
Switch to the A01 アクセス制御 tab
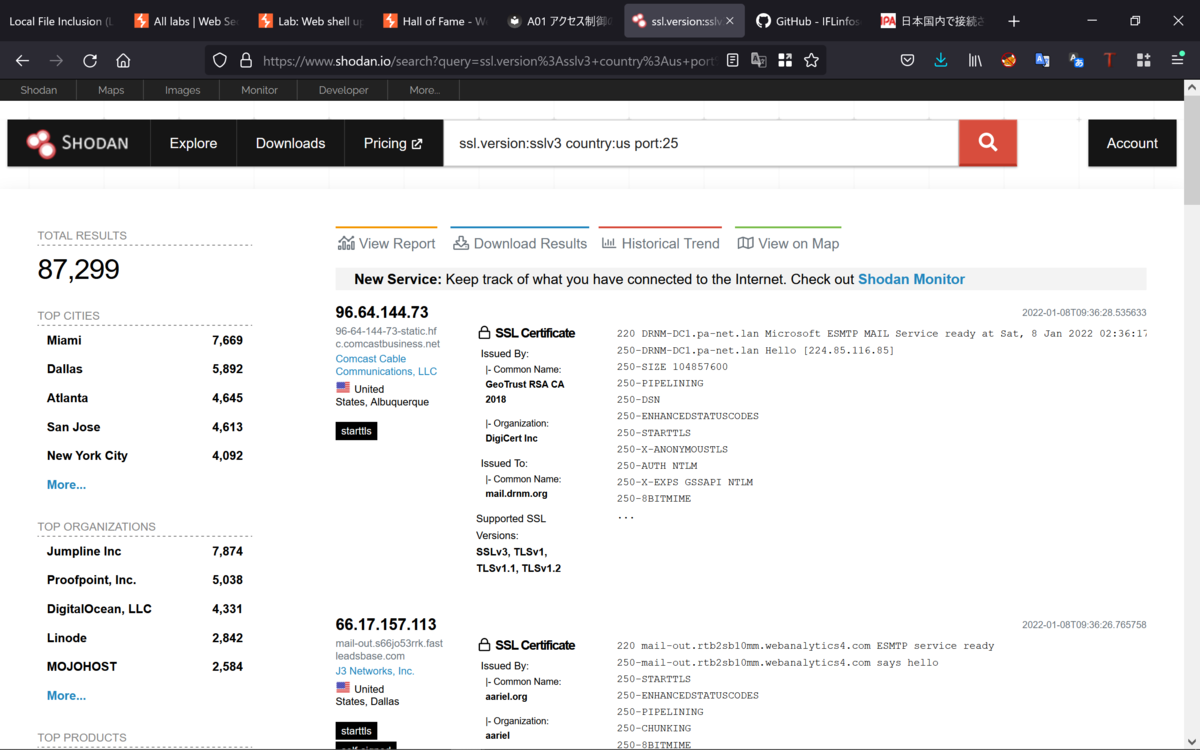point(559,21)
